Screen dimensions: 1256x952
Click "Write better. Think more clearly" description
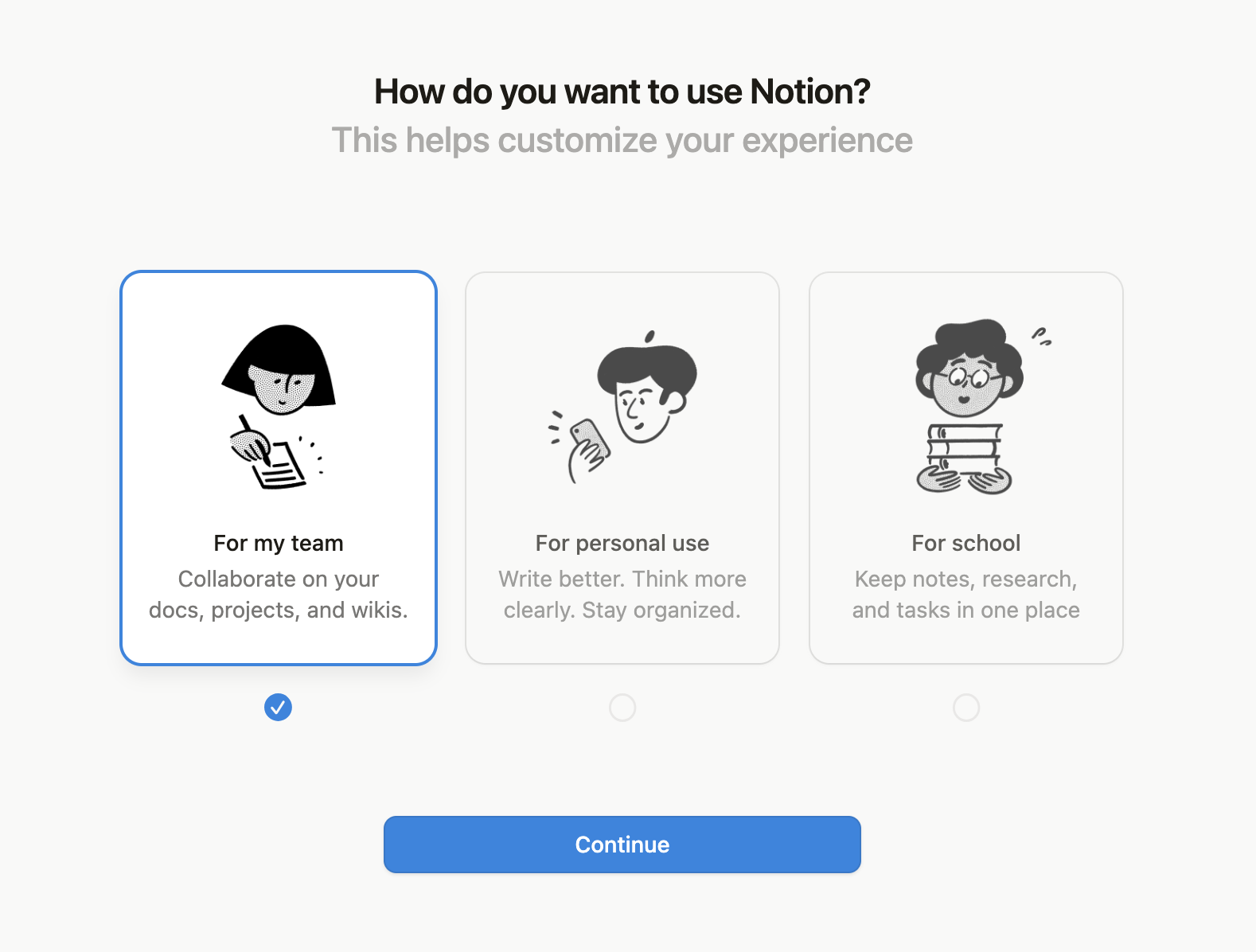622,595
